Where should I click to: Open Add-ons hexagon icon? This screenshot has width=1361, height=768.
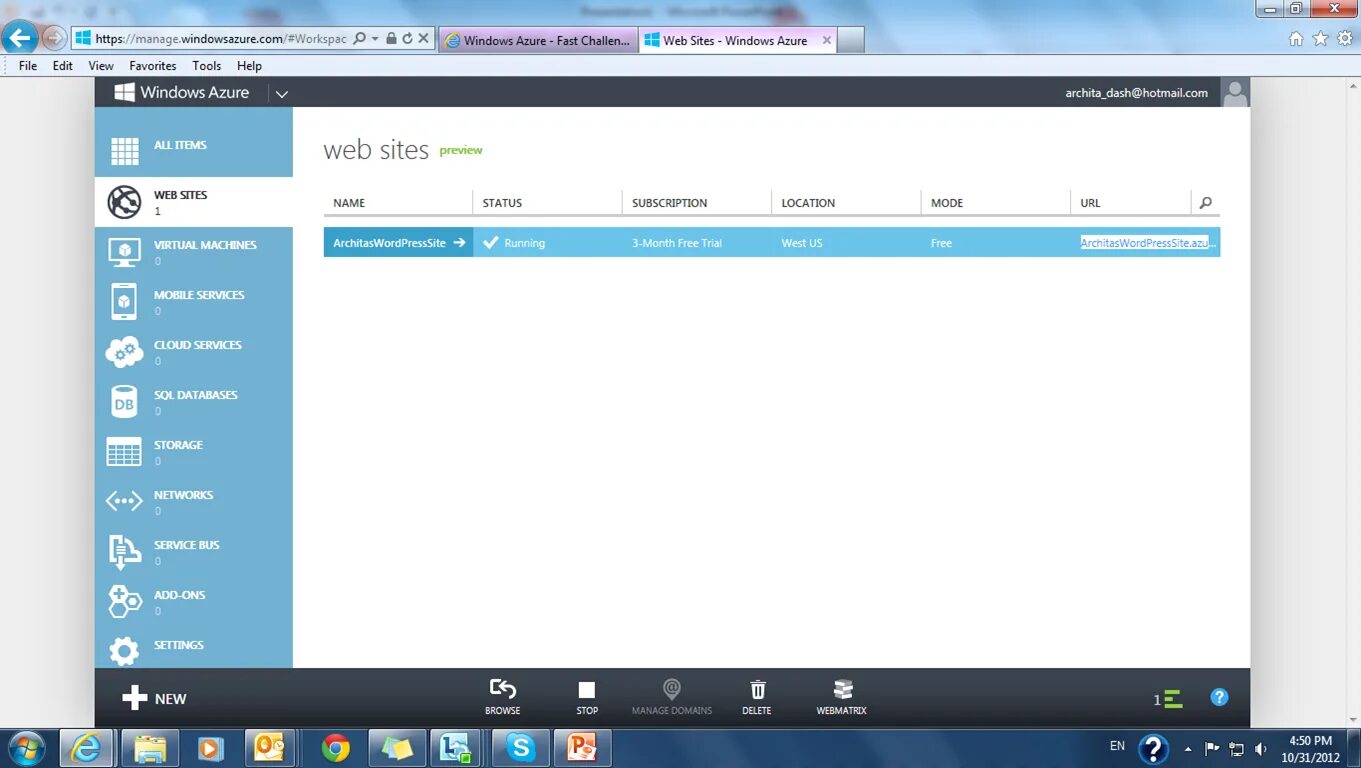[124, 601]
